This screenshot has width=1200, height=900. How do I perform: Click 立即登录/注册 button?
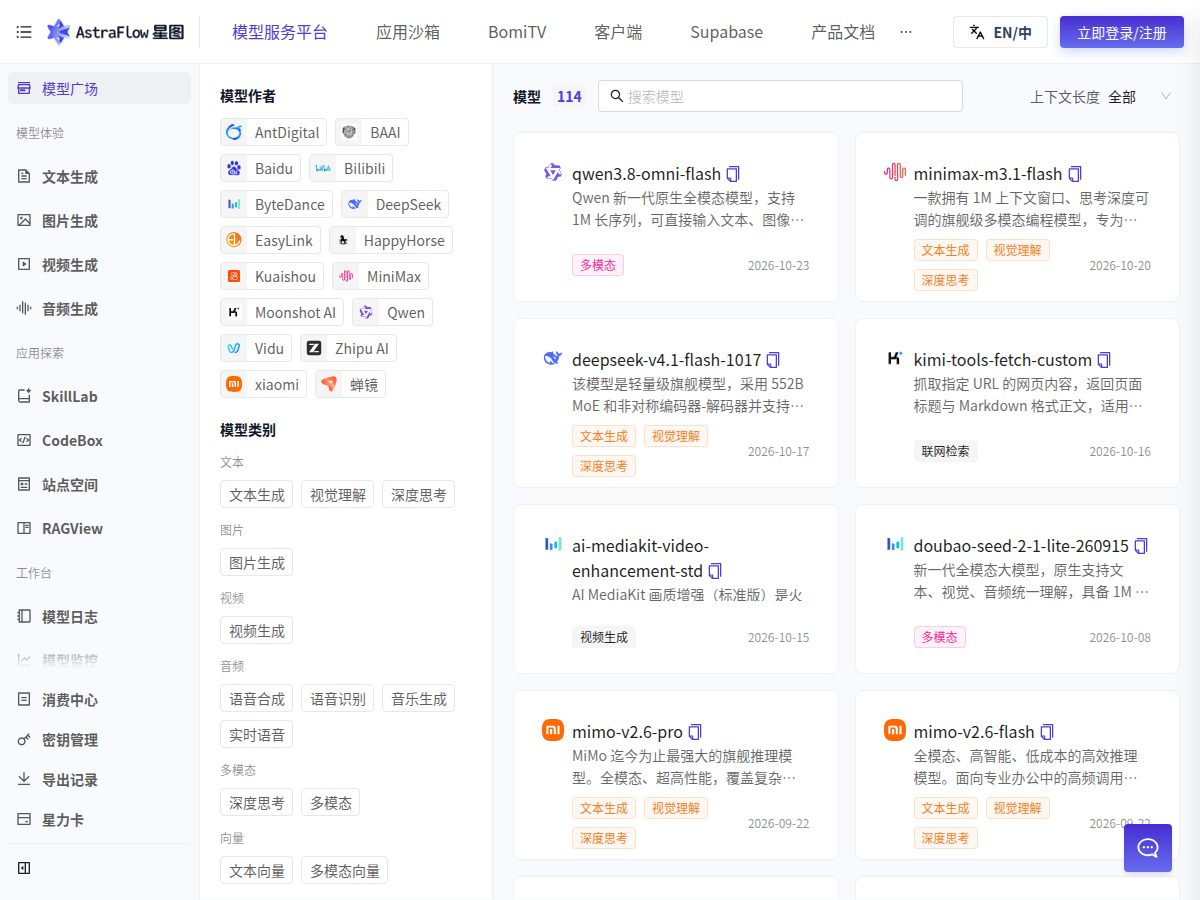1122,32
